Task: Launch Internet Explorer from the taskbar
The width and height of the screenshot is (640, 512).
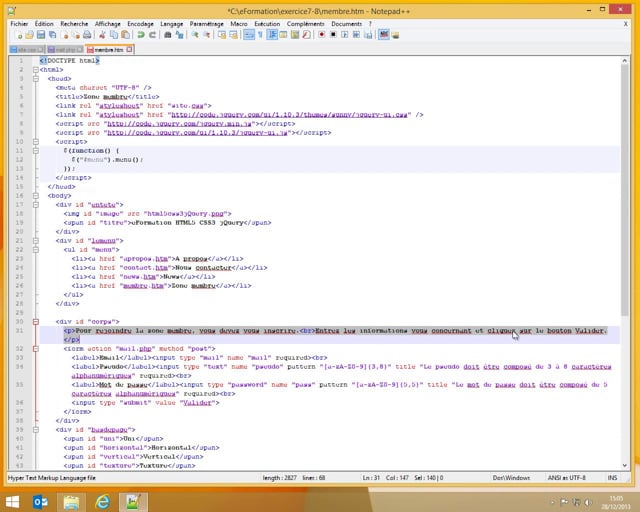Action: [102, 501]
